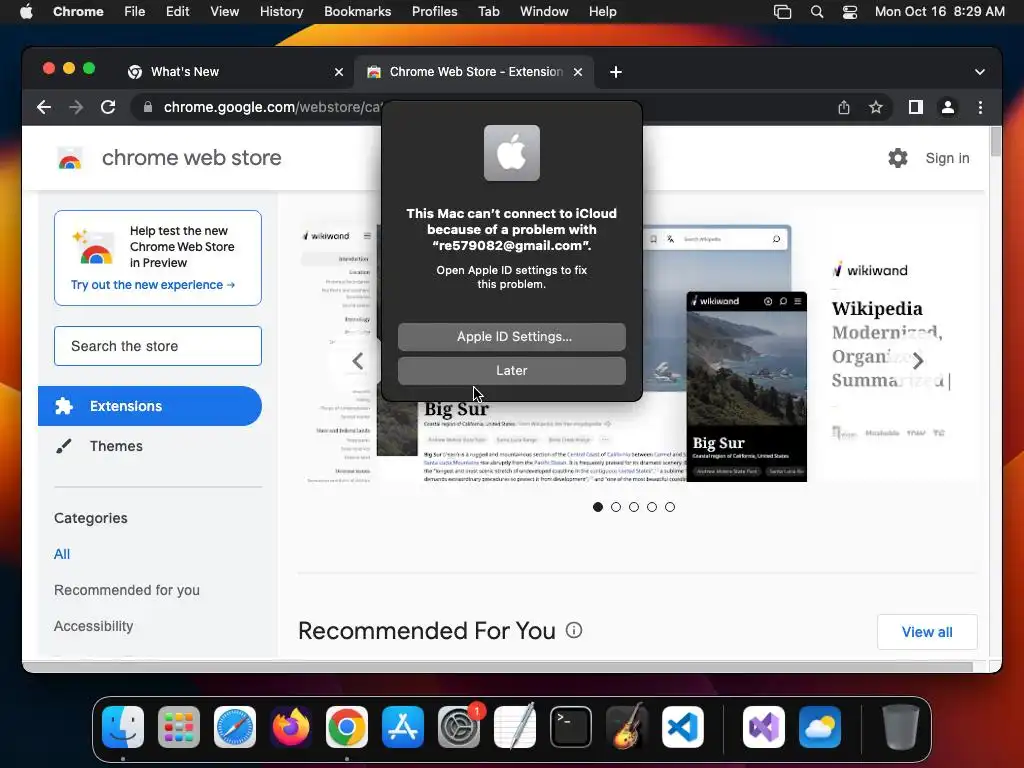The height and width of the screenshot is (768, 1024).
Task: Click the Search the store field
Action: (158, 346)
